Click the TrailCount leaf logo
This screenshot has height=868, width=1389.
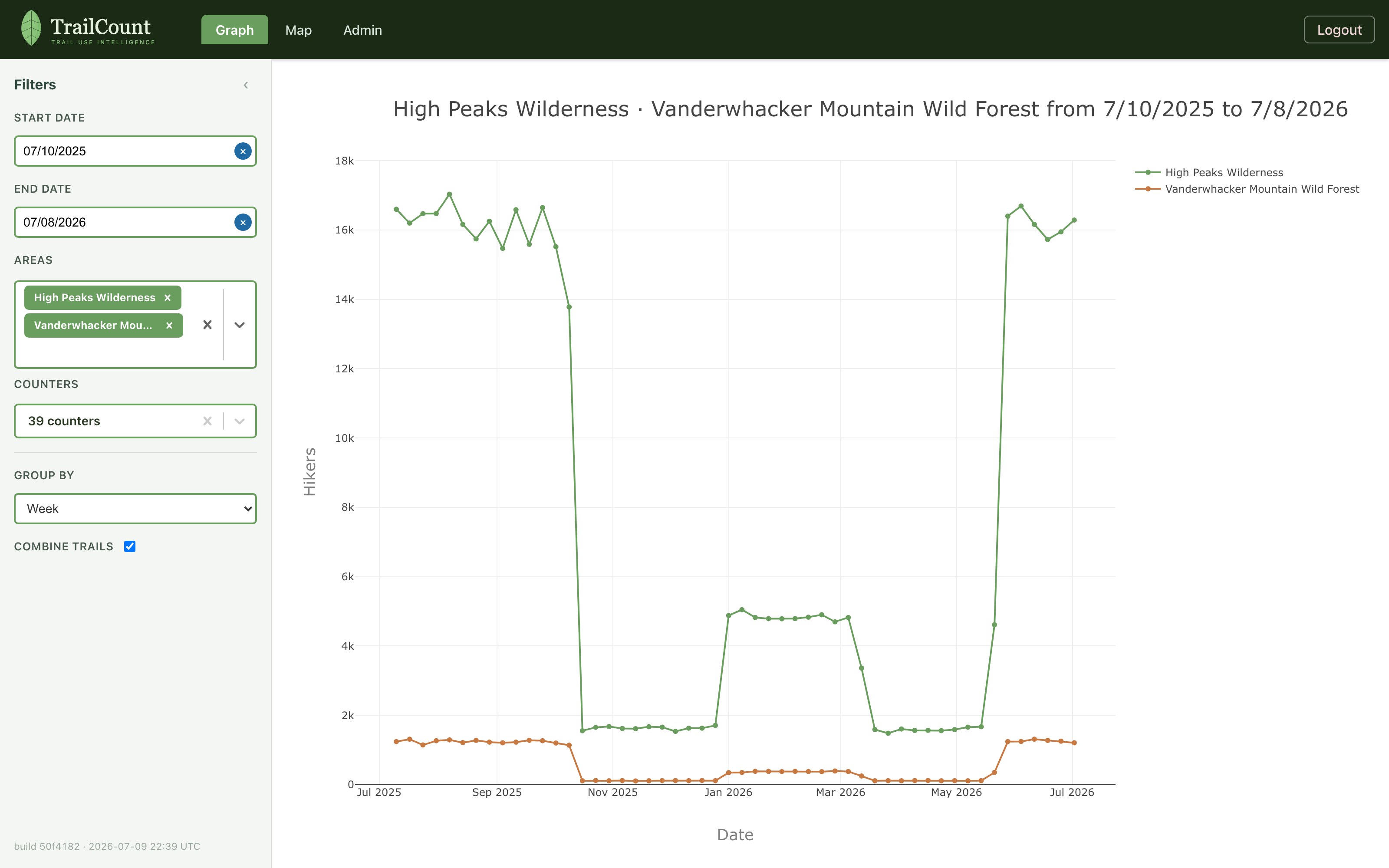(x=31, y=28)
